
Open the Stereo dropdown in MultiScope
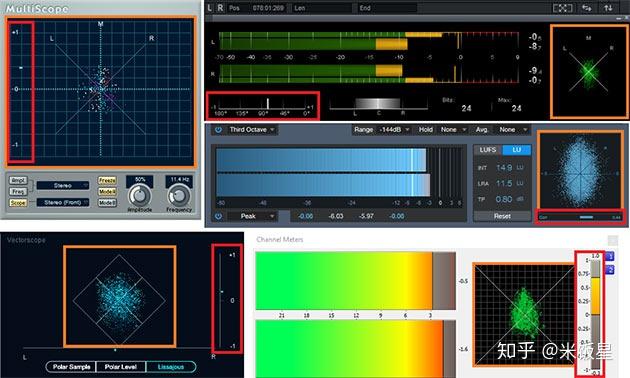[63, 185]
